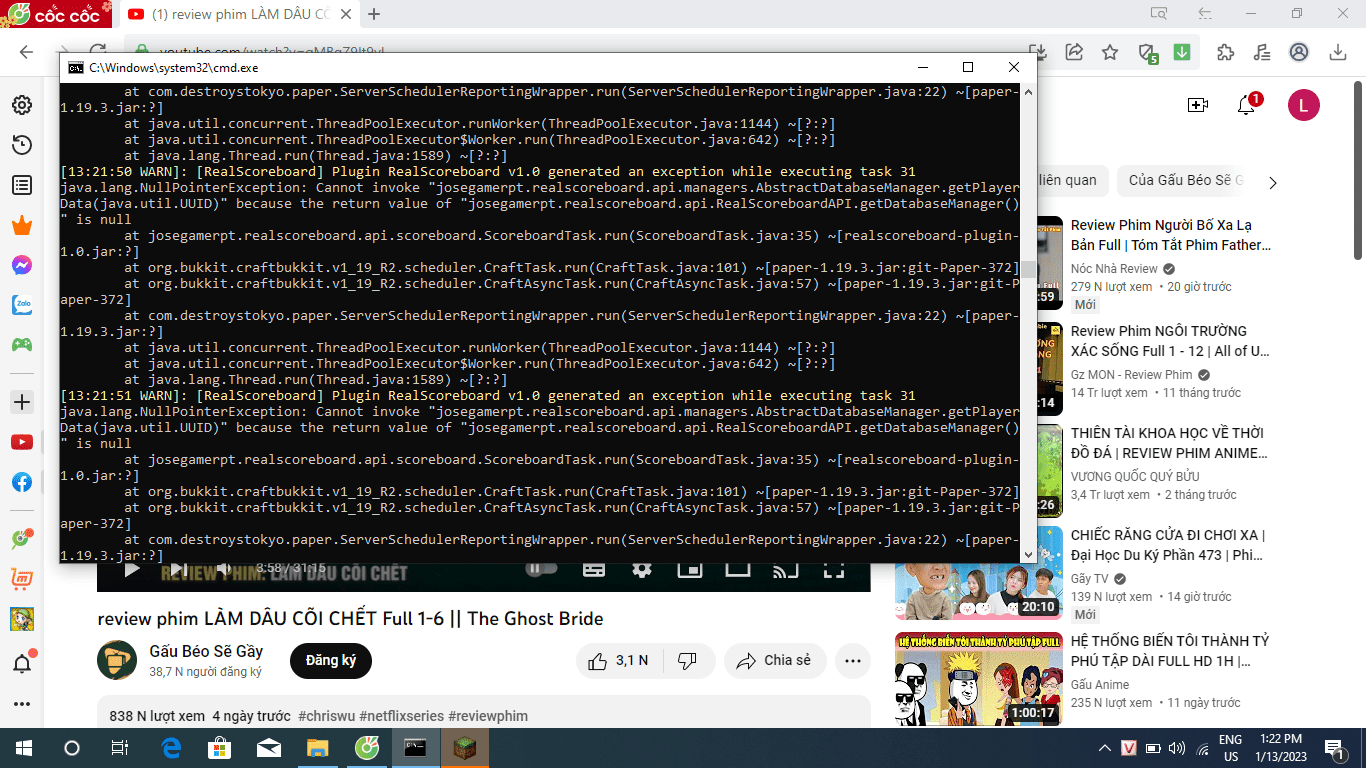
Task: Expand related chips with the right chevron
Action: (1273, 182)
